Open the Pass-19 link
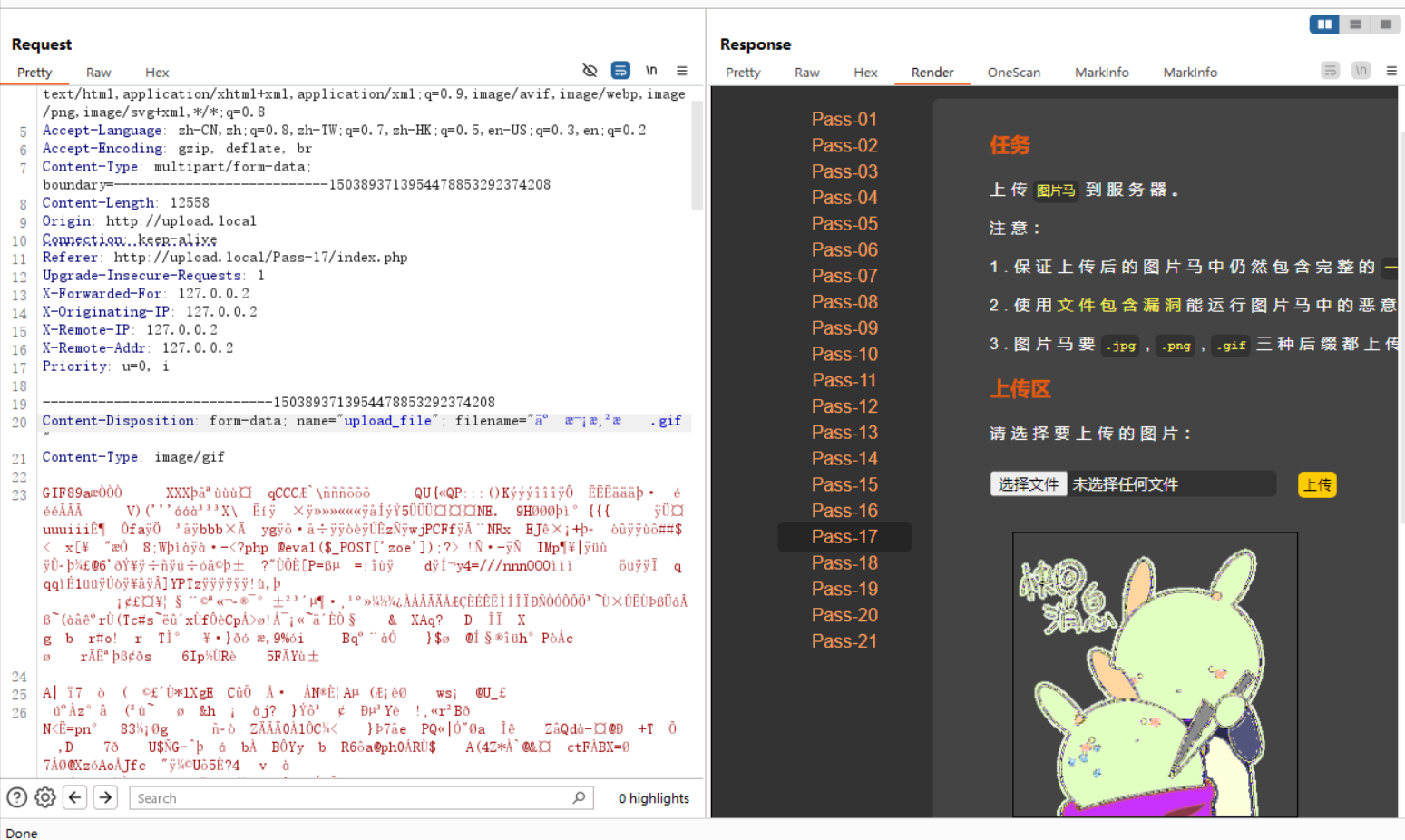This screenshot has width=1405, height=840. tap(844, 589)
